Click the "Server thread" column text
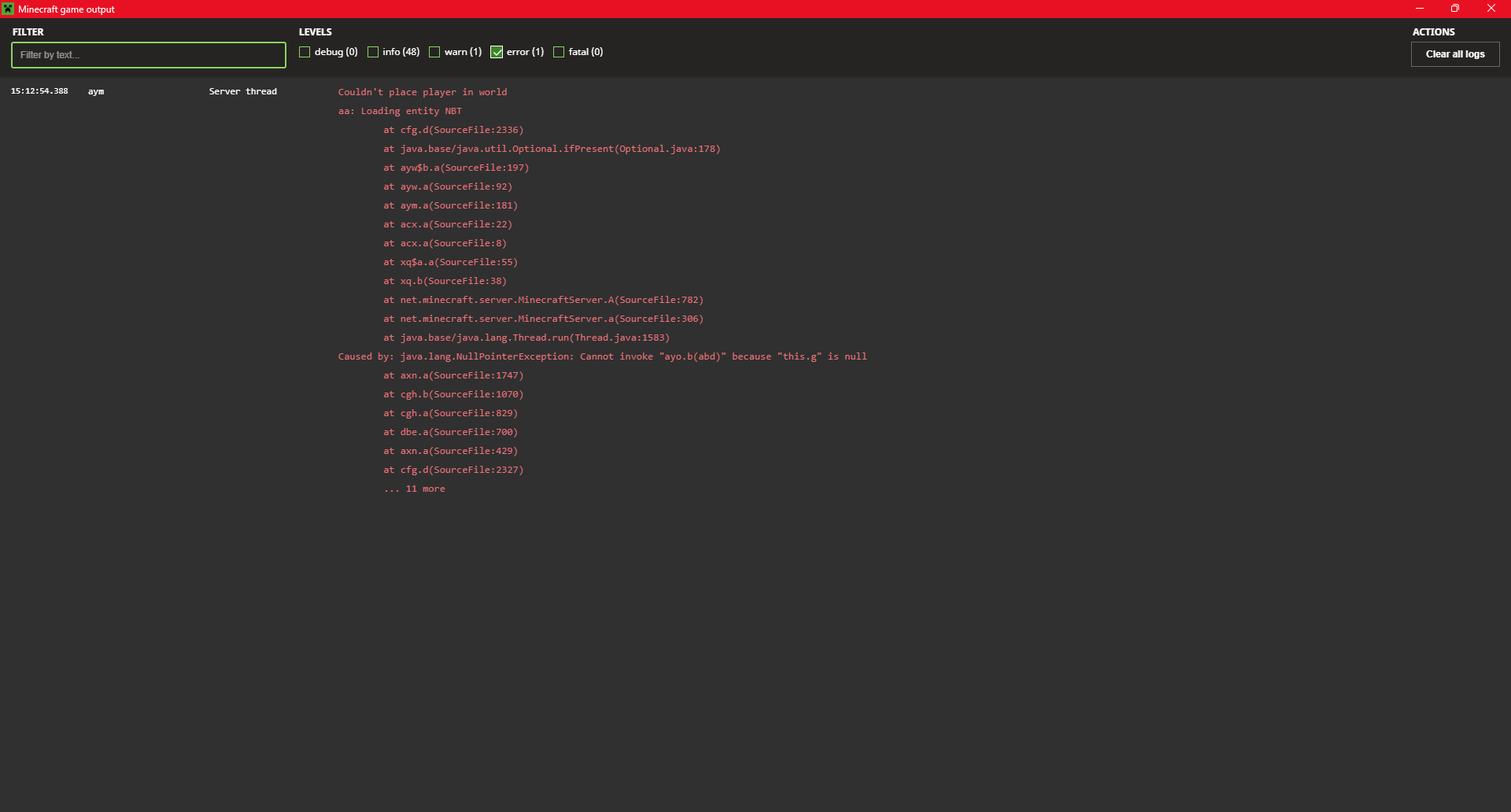The image size is (1511, 812). (242, 91)
